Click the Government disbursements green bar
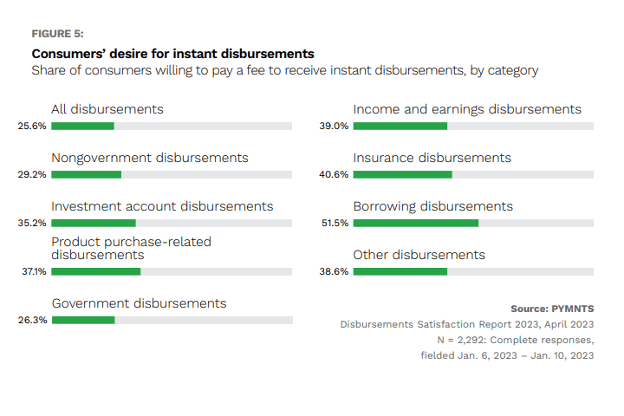This screenshot has width=624, height=416. [x=83, y=320]
